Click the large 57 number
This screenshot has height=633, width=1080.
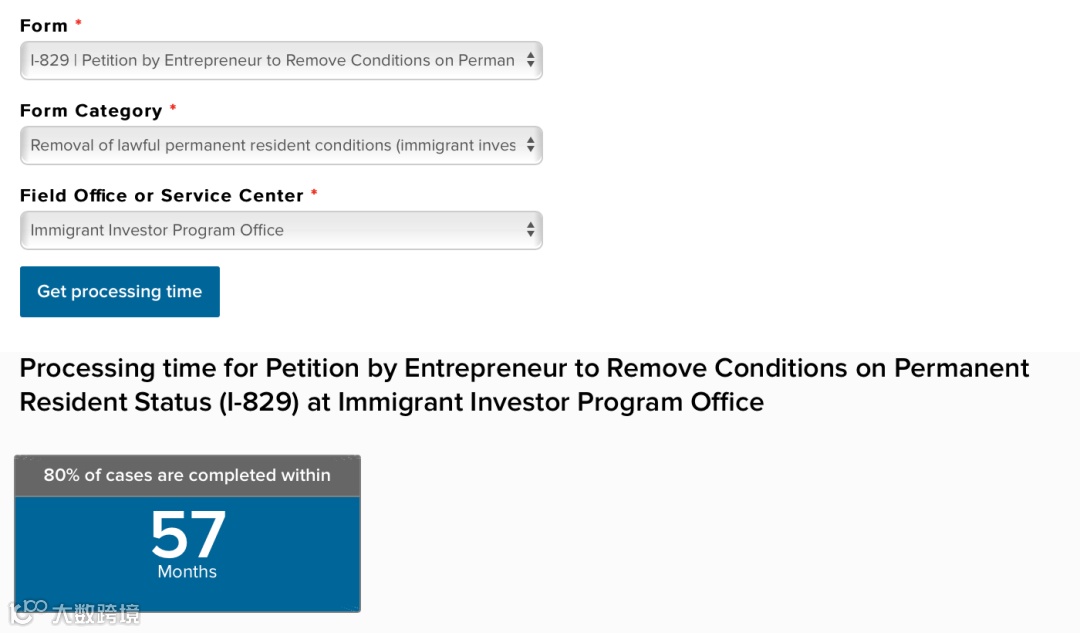pos(188,535)
